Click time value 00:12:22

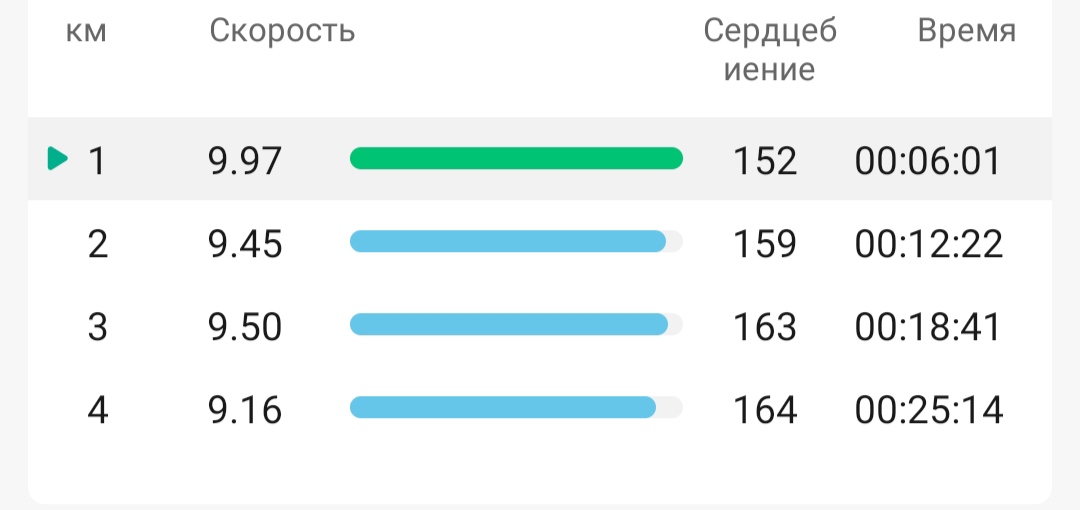[x=929, y=244]
